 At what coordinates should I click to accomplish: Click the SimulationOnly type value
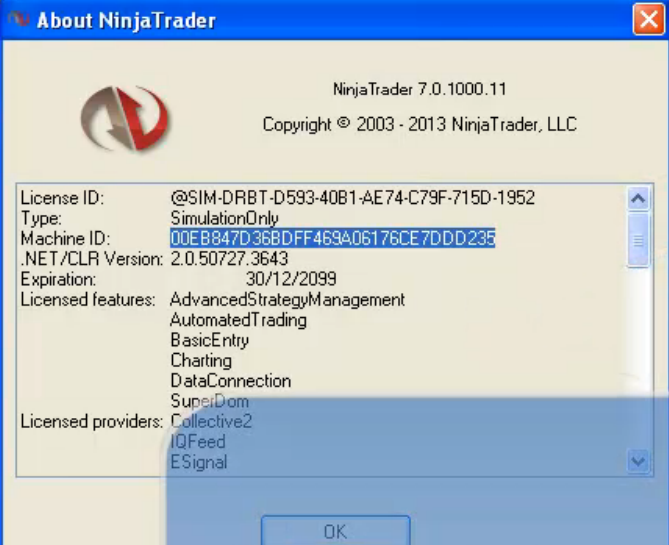[x=224, y=218]
